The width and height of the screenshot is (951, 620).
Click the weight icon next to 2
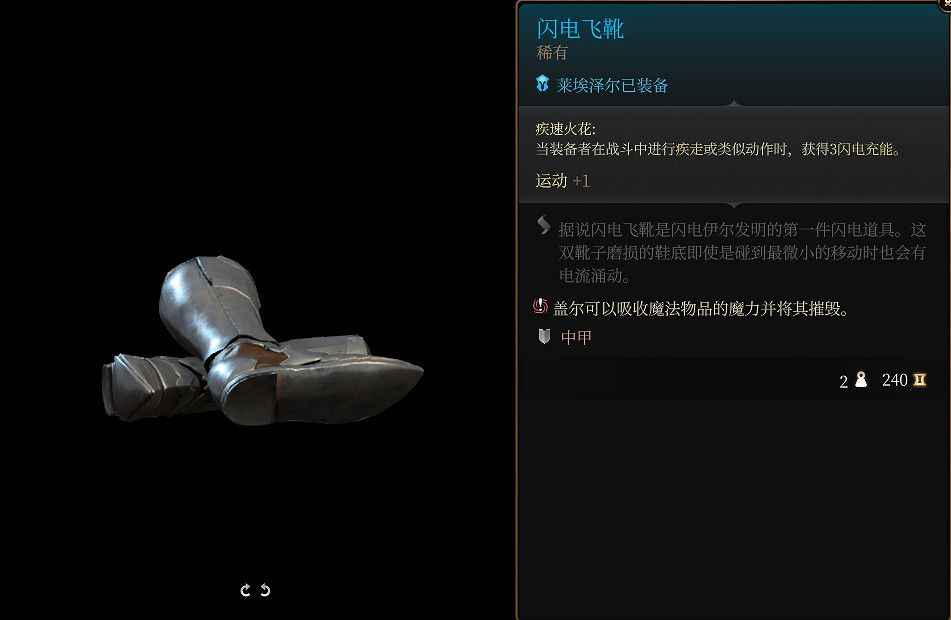click(x=861, y=380)
